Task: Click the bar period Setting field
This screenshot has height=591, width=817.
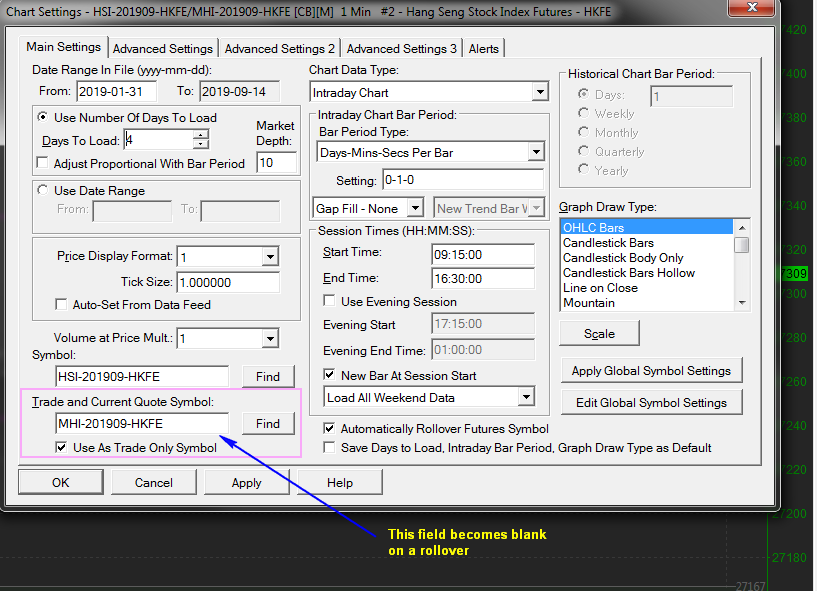Action: [463, 180]
